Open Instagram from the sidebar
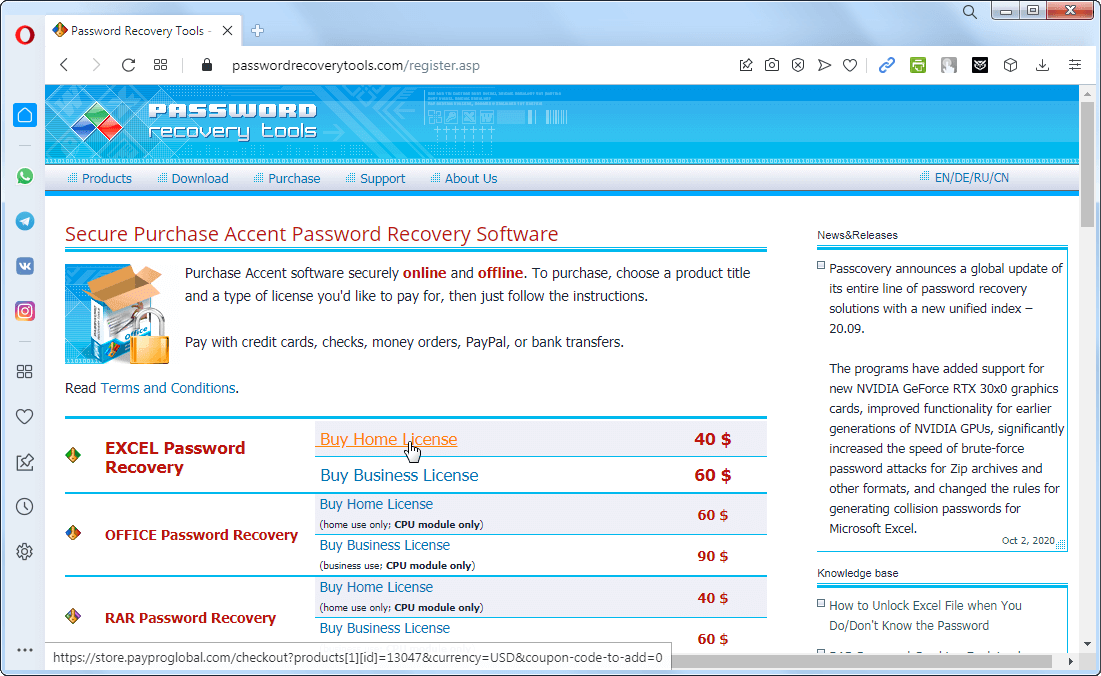Image resolution: width=1101 pixels, height=676 pixels. point(25,311)
